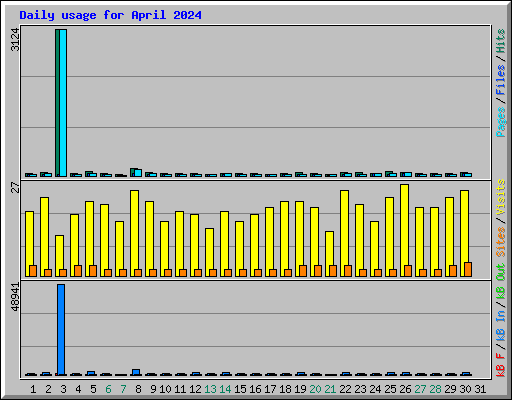
Task: Click the yellow visits bar for day 26
Action: 404,230
